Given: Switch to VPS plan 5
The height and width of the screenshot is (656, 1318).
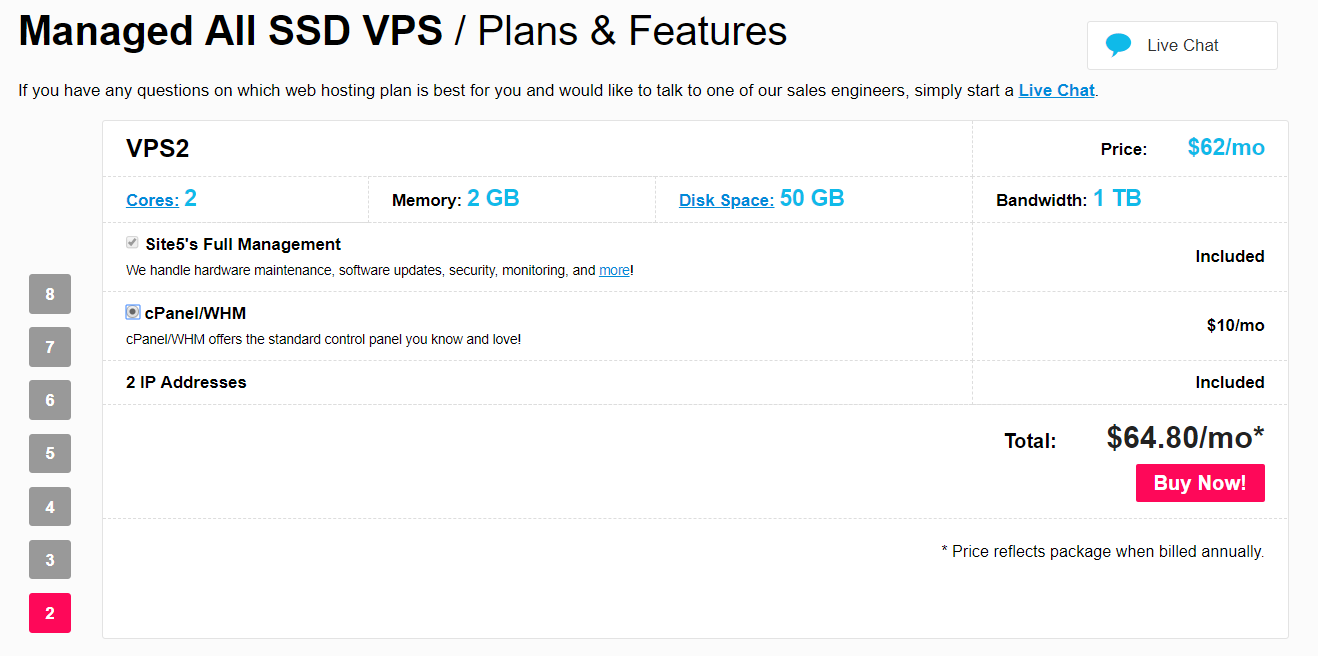Looking at the screenshot, I should tap(49, 453).
